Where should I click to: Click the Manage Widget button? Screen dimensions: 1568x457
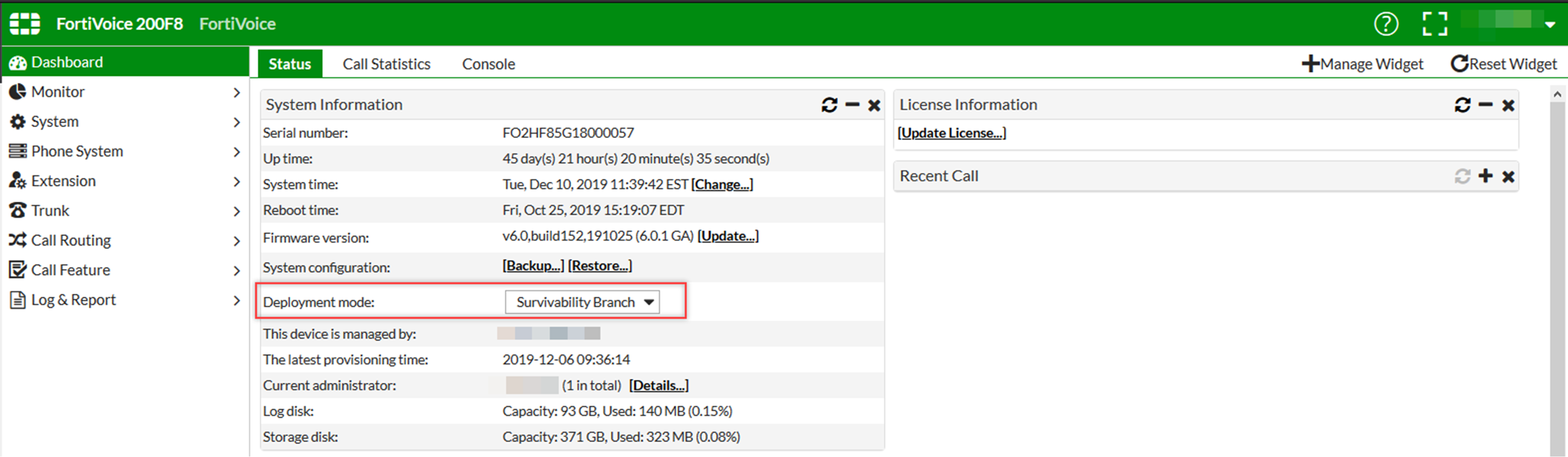1364,63
